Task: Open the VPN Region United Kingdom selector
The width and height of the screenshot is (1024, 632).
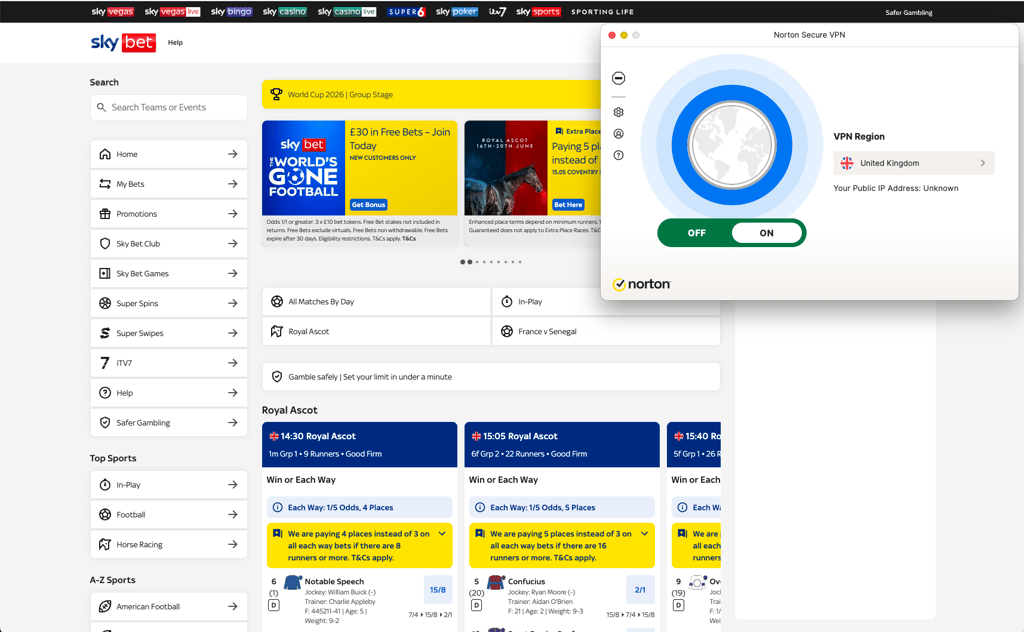Action: [x=914, y=163]
